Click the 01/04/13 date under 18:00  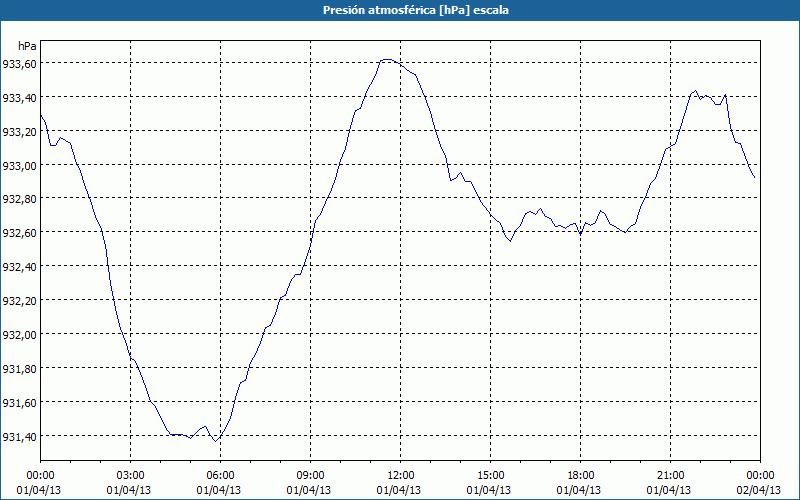(579, 490)
